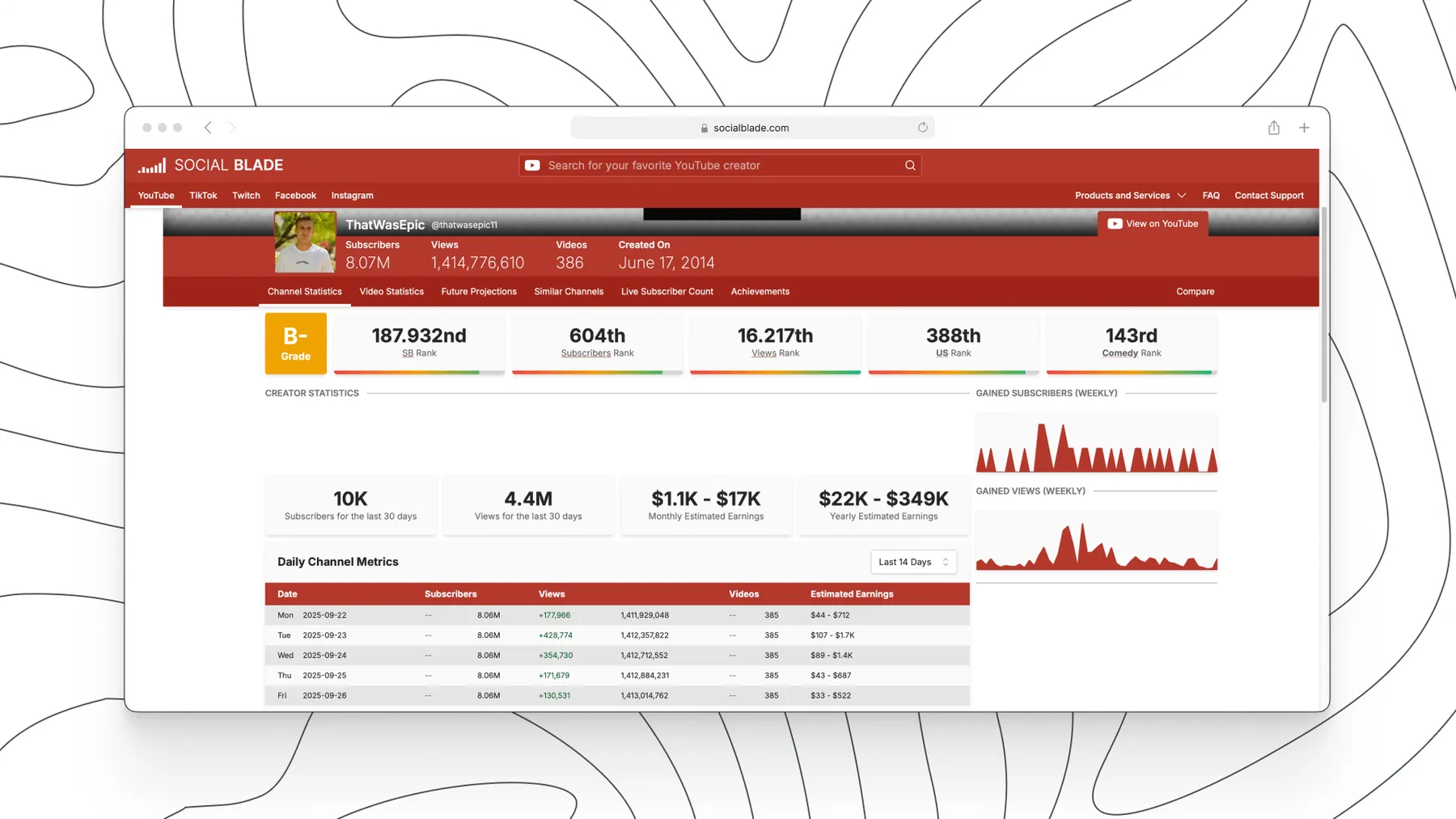Open the browser share icon
This screenshot has height=819, width=1456.
click(x=1274, y=128)
